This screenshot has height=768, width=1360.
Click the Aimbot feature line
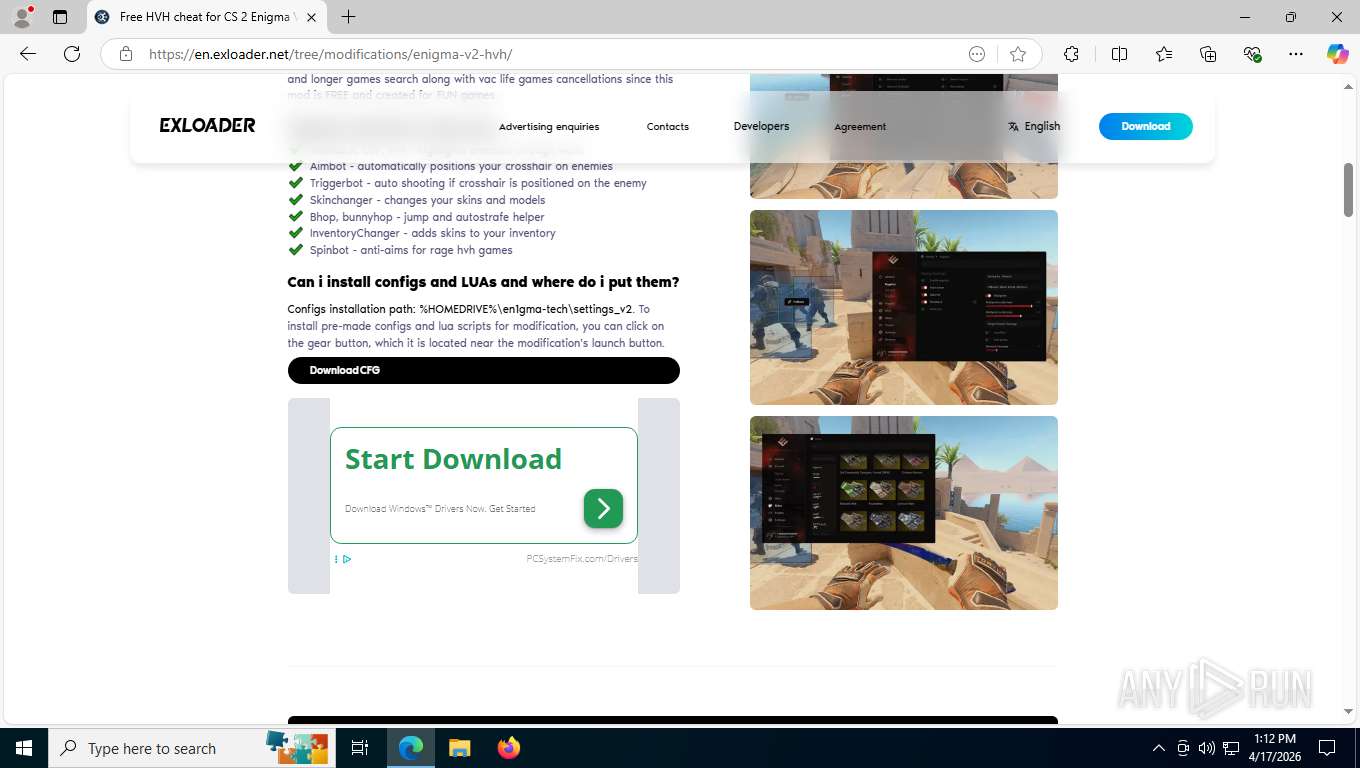pyautogui.click(x=461, y=166)
